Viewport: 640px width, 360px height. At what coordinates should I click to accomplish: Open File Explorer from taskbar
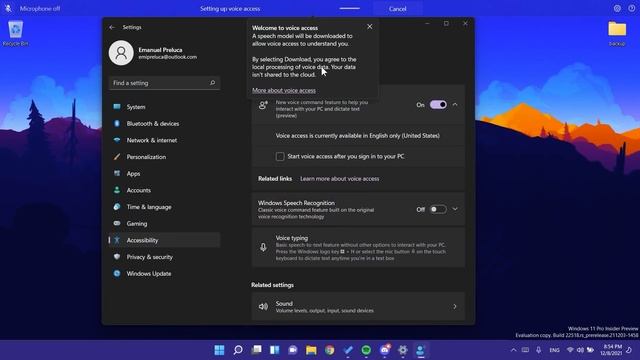(x=311, y=350)
